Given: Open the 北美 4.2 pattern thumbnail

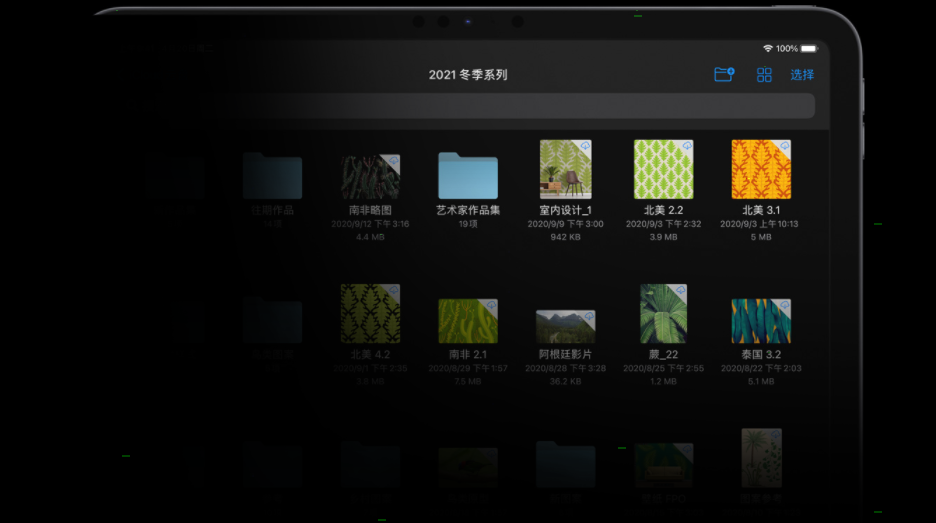Looking at the screenshot, I should 369,313.
